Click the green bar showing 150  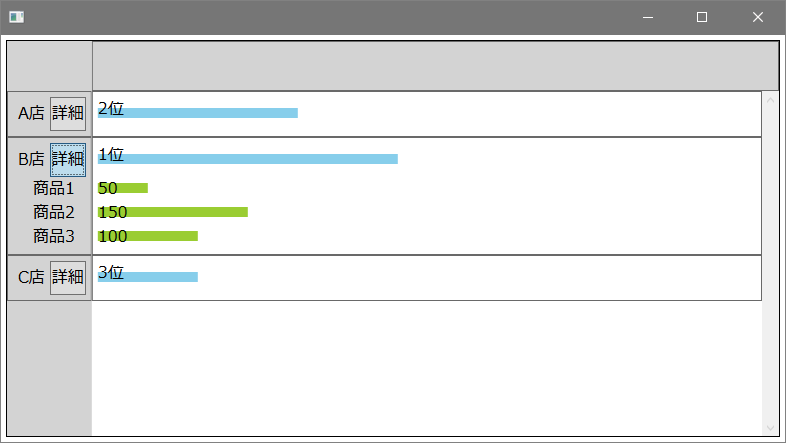pyautogui.click(x=173, y=212)
